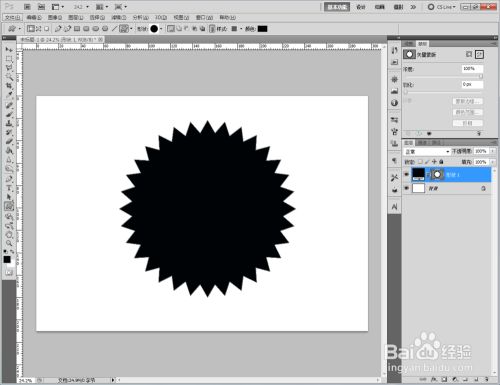The image size is (500, 385).
Task: Switch to the Adjustments panel tab
Action: click(409, 44)
